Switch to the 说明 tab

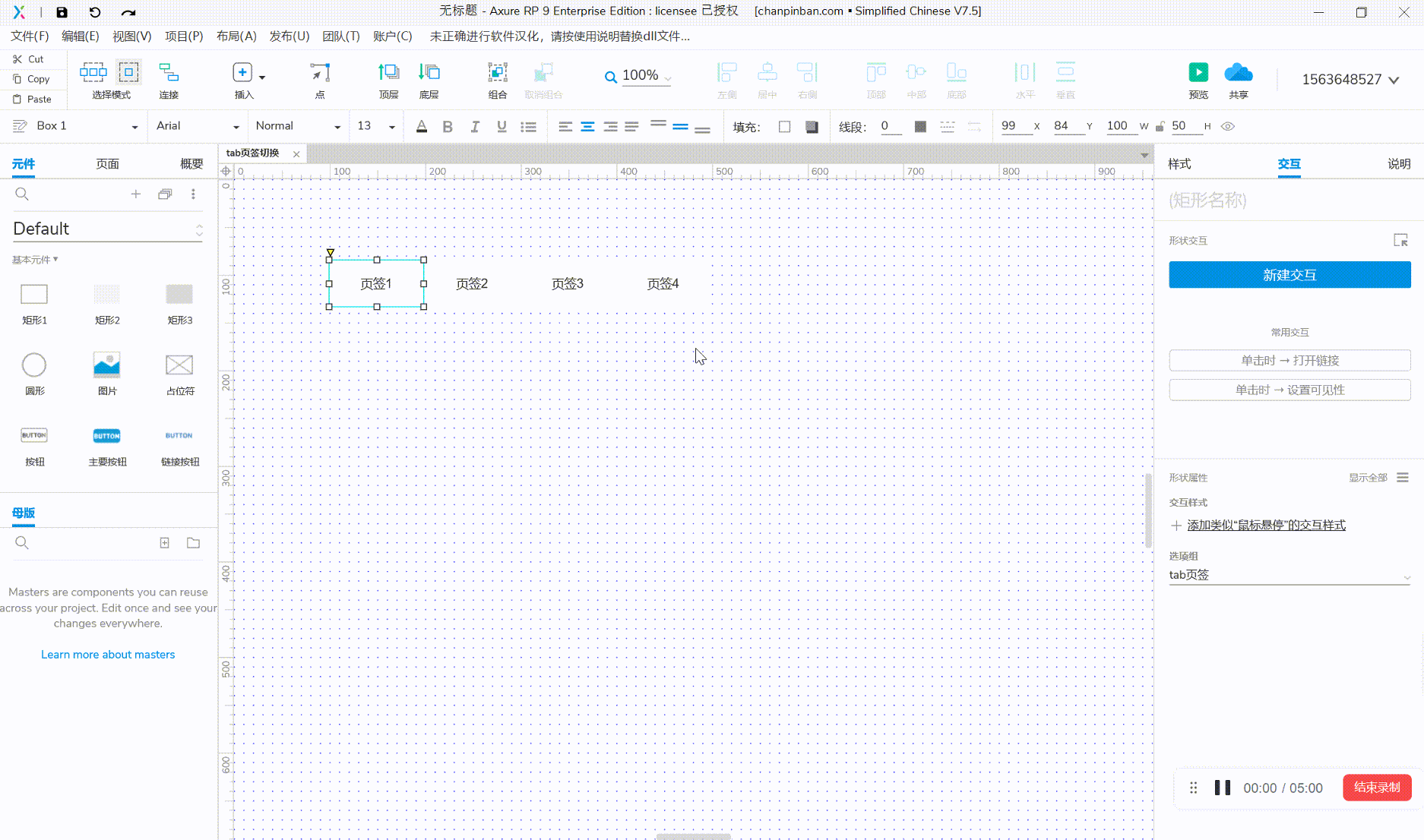click(1399, 164)
